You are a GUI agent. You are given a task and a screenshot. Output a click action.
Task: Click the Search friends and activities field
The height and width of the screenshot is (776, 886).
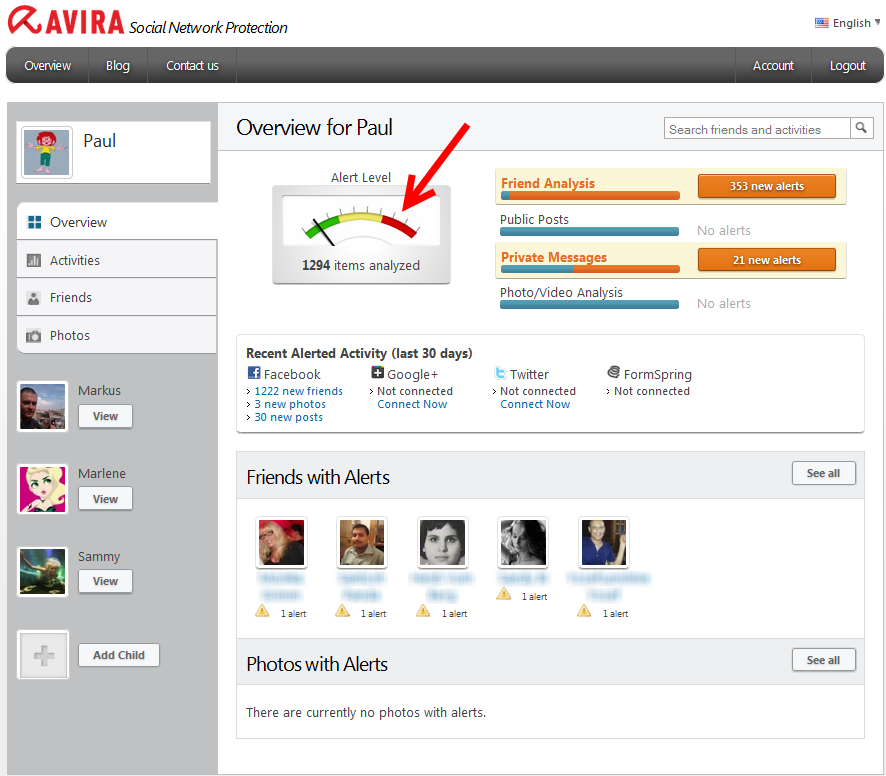[755, 128]
